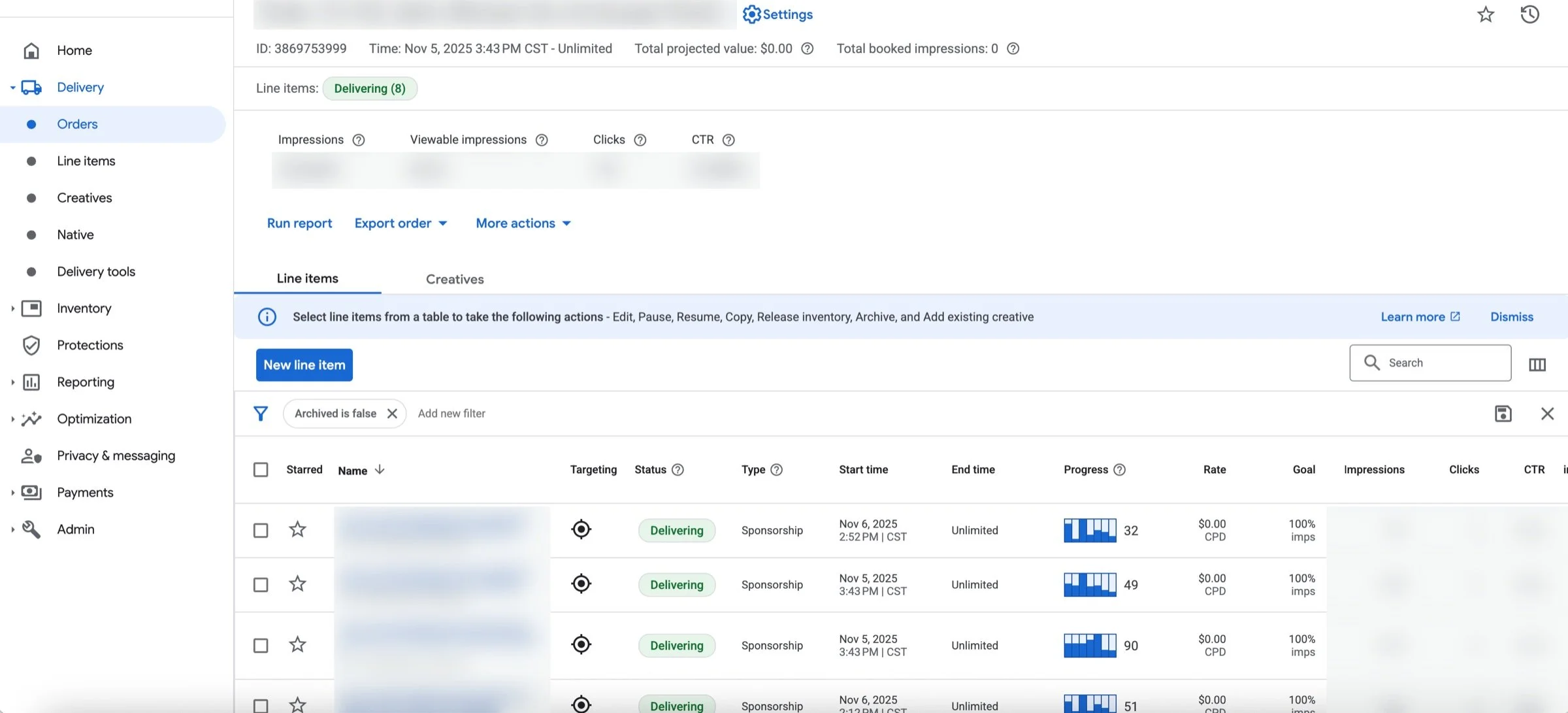The width and height of the screenshot is (1568, 713).
Task: Open the column chooser icon
Action: 1537,365
